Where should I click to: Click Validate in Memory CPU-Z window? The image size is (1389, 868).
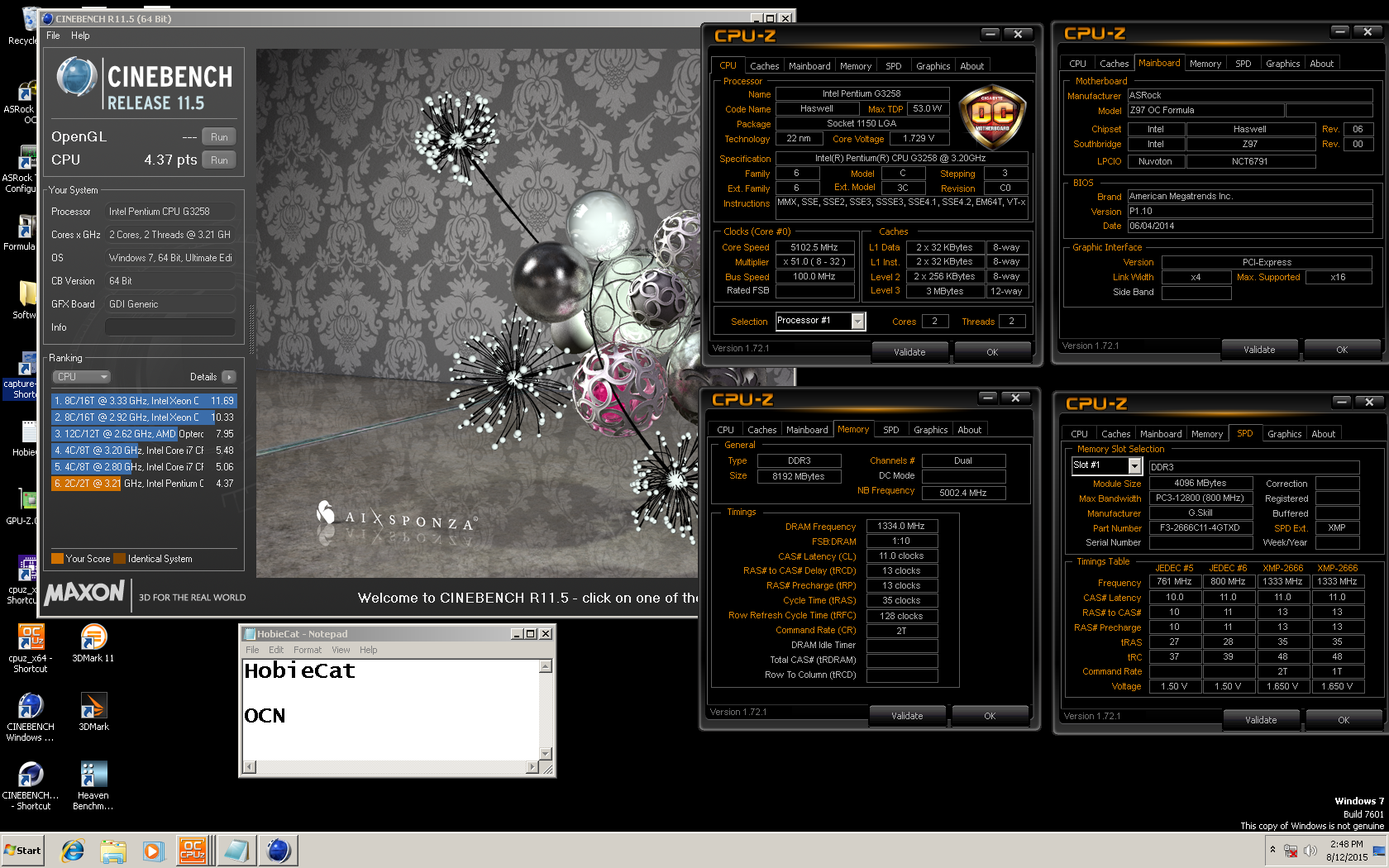(907, 716)
